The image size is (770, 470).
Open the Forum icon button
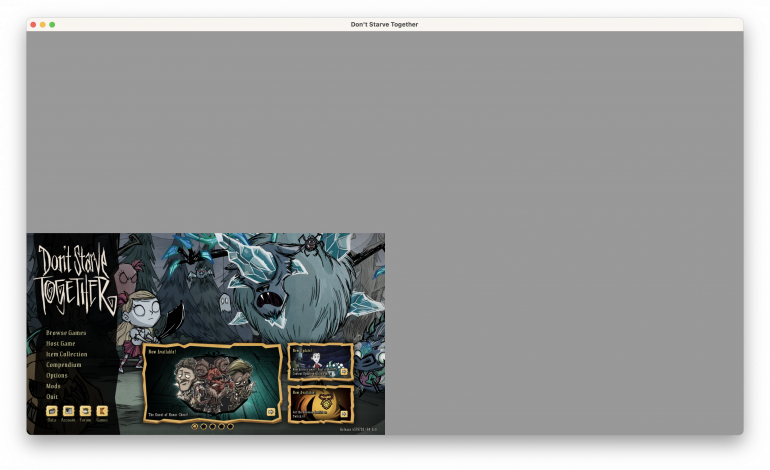point(85,411)
